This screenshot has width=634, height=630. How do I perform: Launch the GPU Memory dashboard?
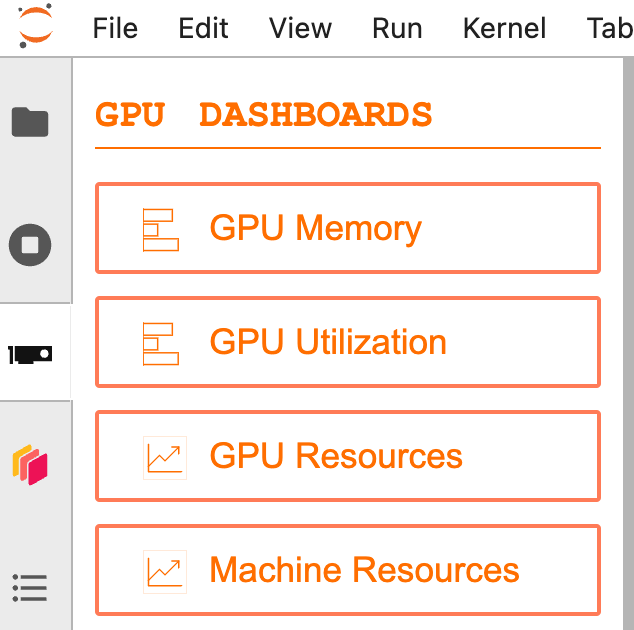pyautogui.click(x=347, y=228)
